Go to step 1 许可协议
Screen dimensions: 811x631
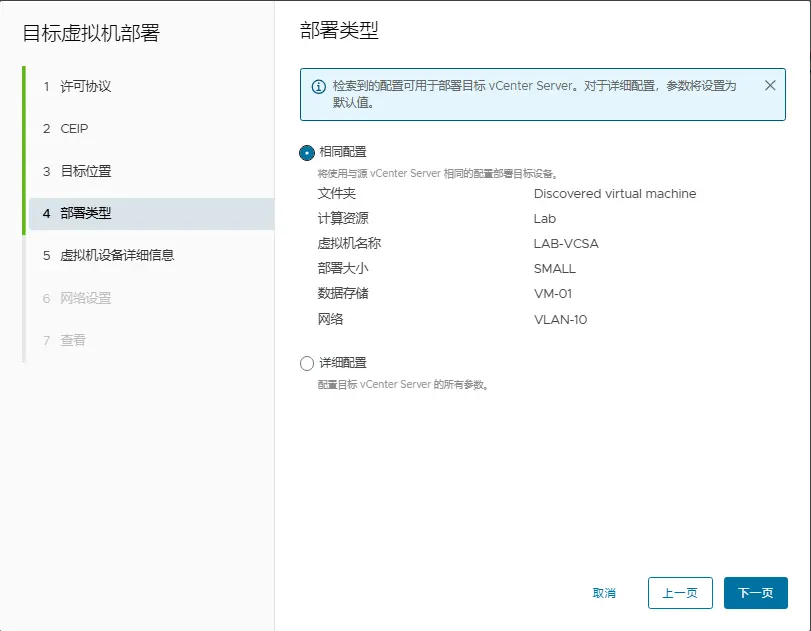[x=85, y=87]
